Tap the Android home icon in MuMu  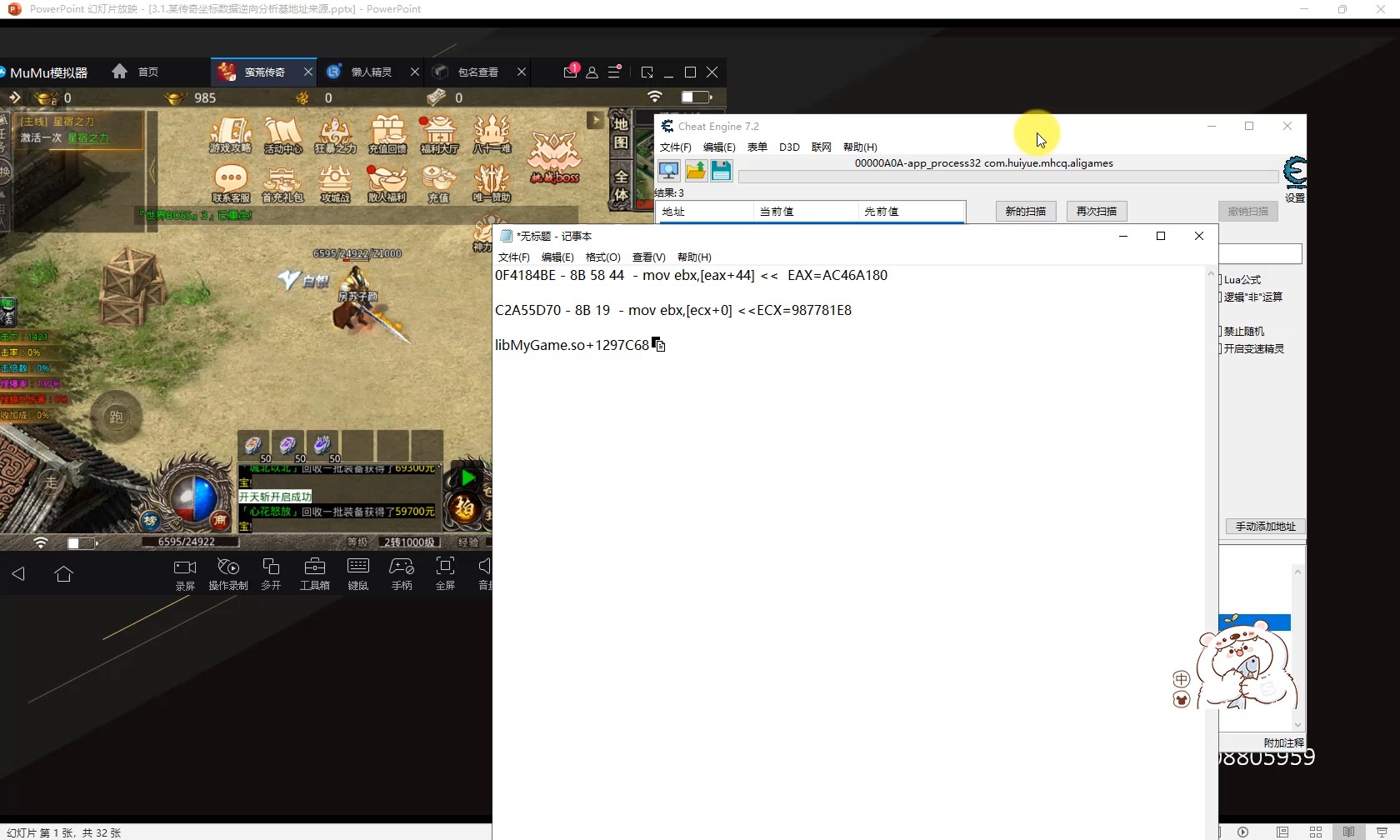[x=63, y=573]
